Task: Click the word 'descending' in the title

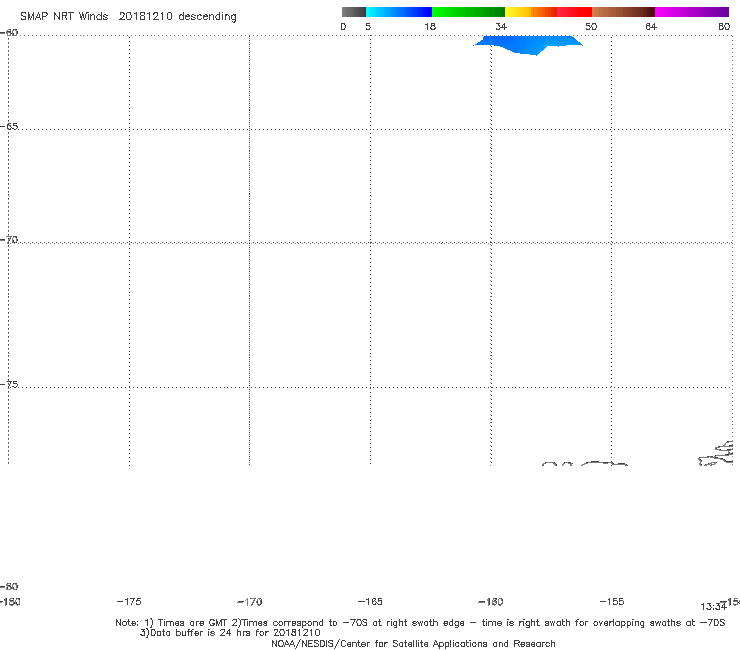Action: pos(208,17)
